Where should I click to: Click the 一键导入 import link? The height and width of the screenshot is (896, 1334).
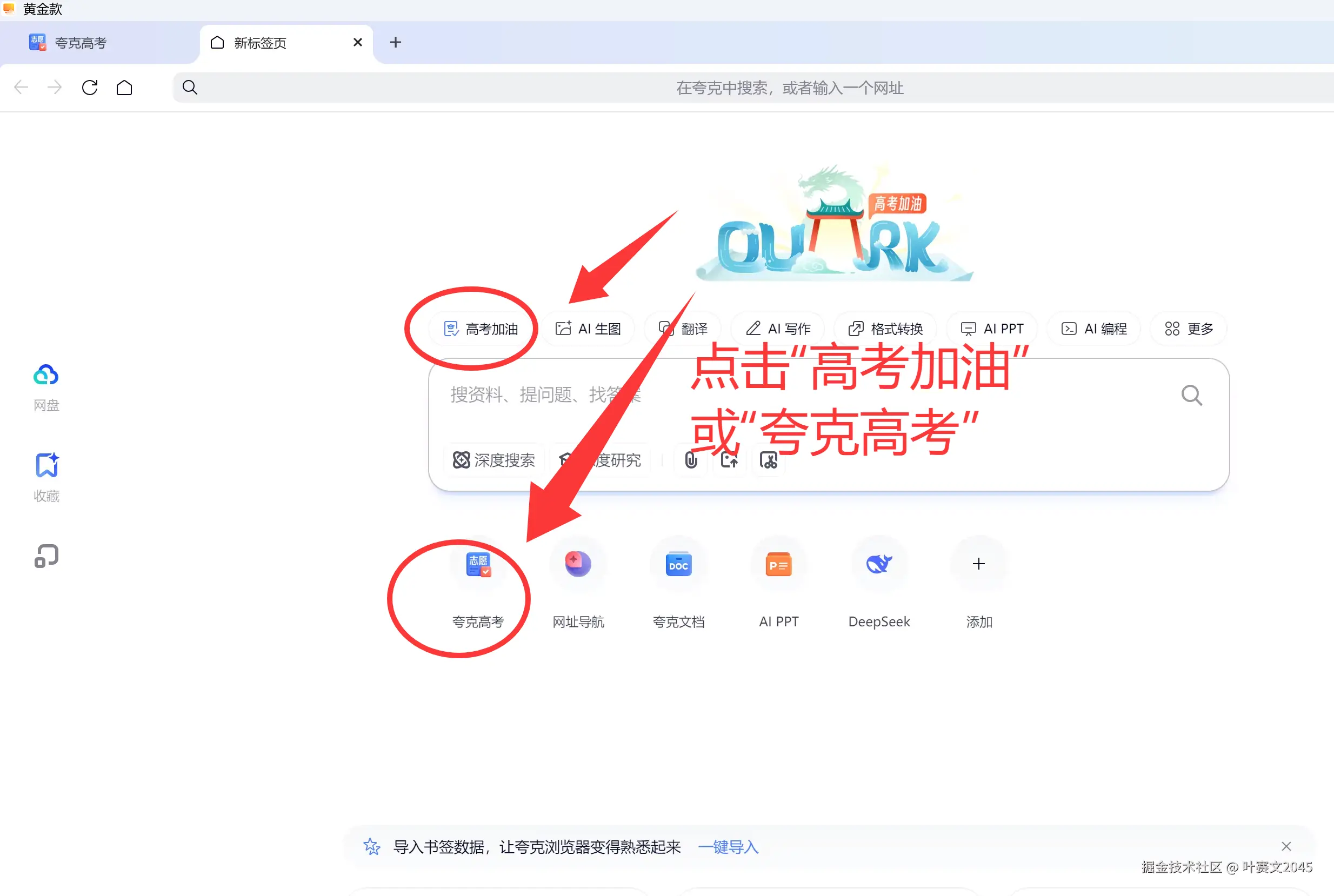(x=728, y=847)
